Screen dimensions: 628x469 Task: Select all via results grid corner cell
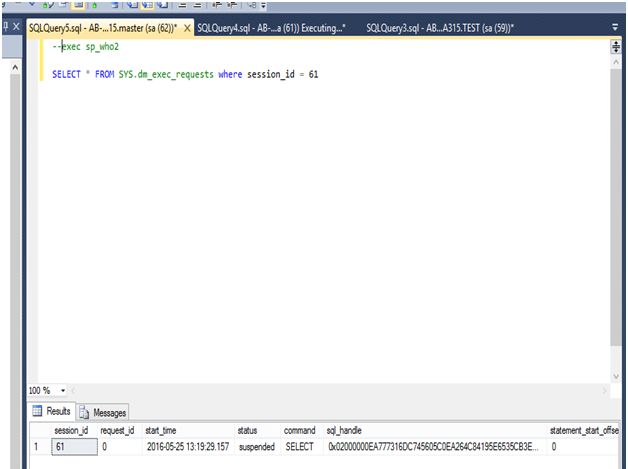click(x=40, y=431)
